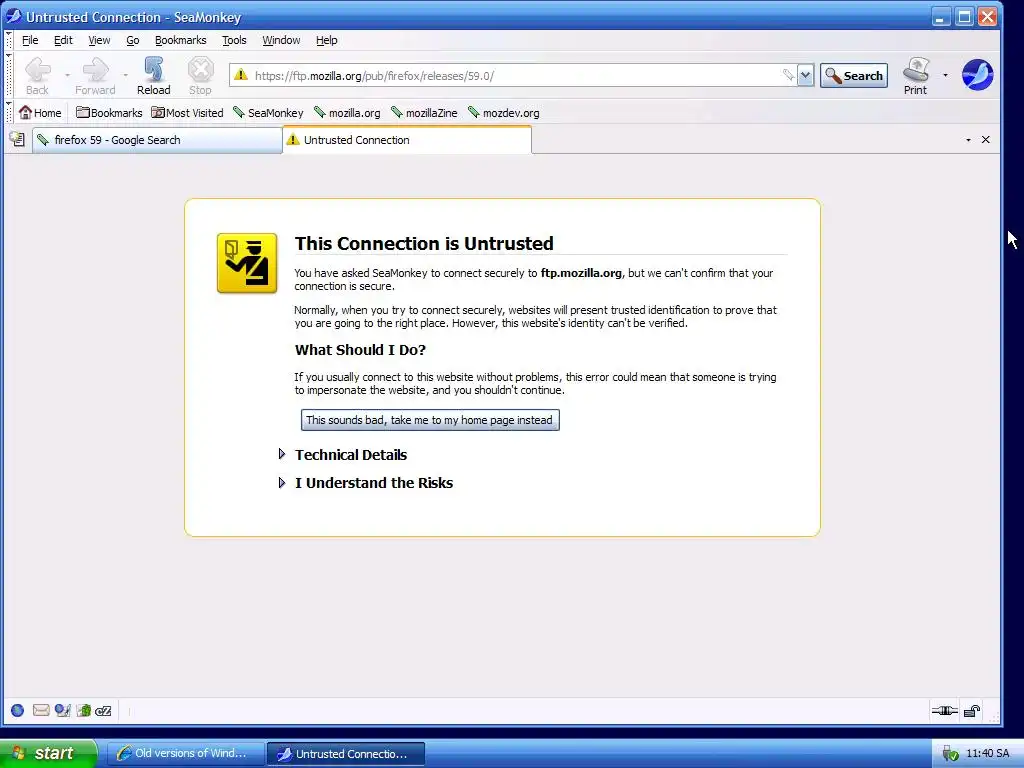Switch to firefox 59 - Google Search tab
The width and height of the screenshot is (1024, 768).
pyautogui.click(x=157, y=140)
